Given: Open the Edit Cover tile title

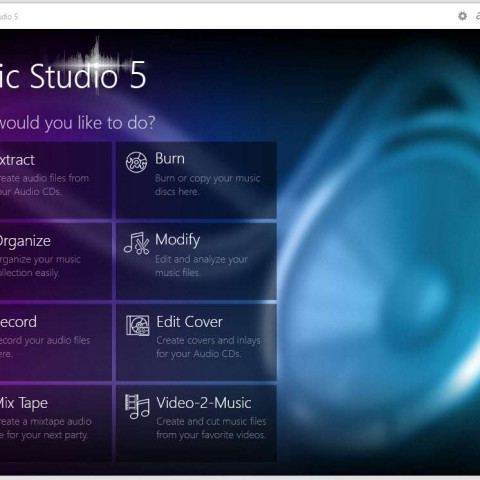Looking at the screenshot, I should (189, 322).
